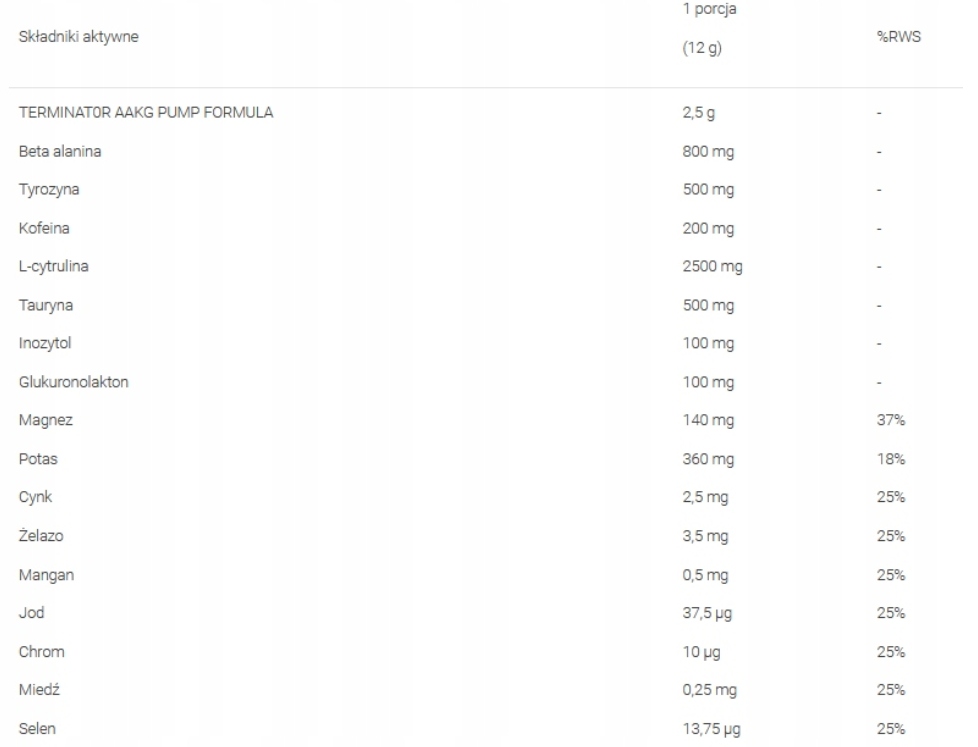The width and height of the screenshot is (978, 747).
Task: Select the Tyrozyna row label
Action: tap(48, 190)
